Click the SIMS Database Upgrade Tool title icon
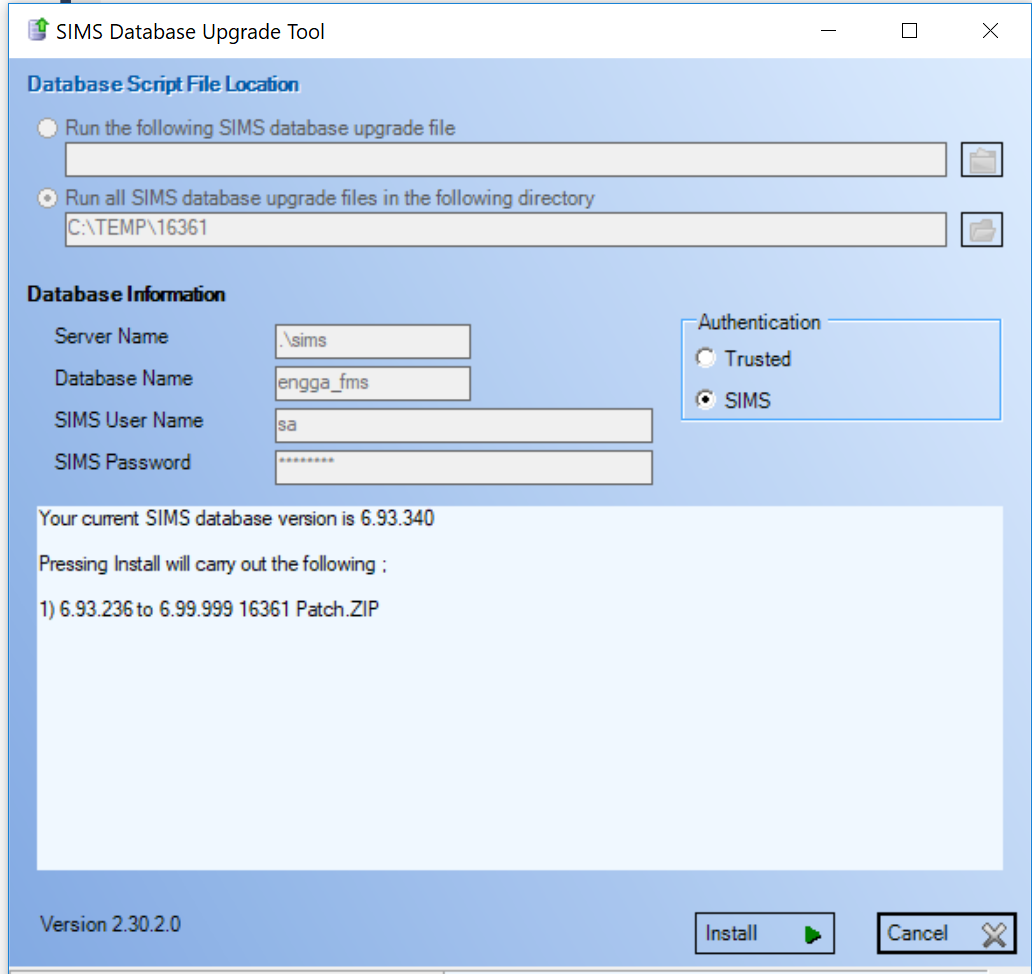Image resolution: width=1032 pixels, height=974 pixels. (x=38, y=30)
